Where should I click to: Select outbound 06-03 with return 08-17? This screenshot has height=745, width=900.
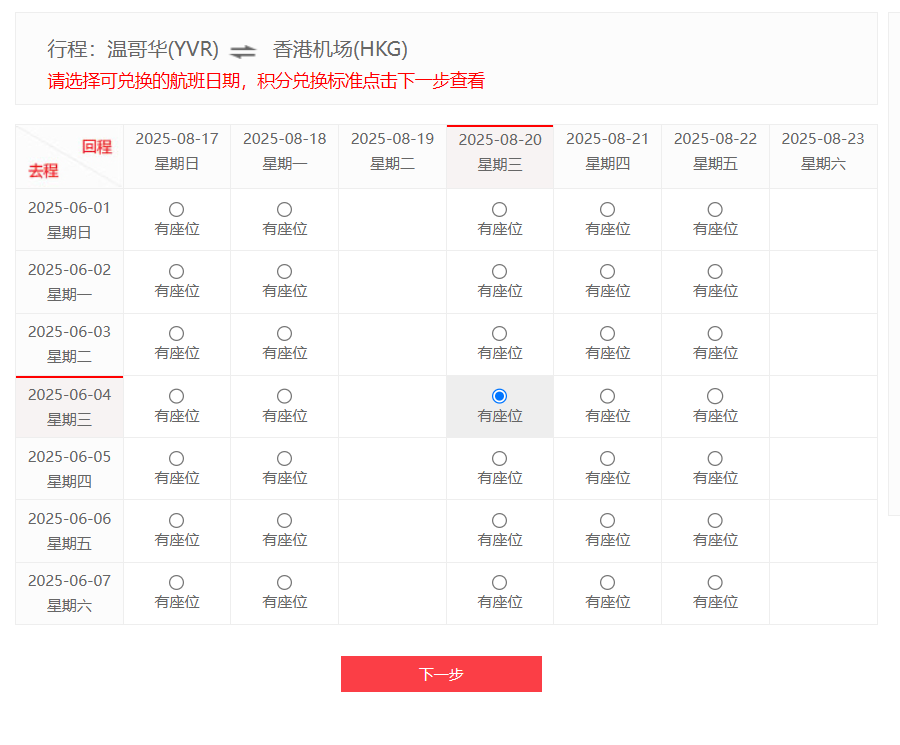(x=176, y=333)
